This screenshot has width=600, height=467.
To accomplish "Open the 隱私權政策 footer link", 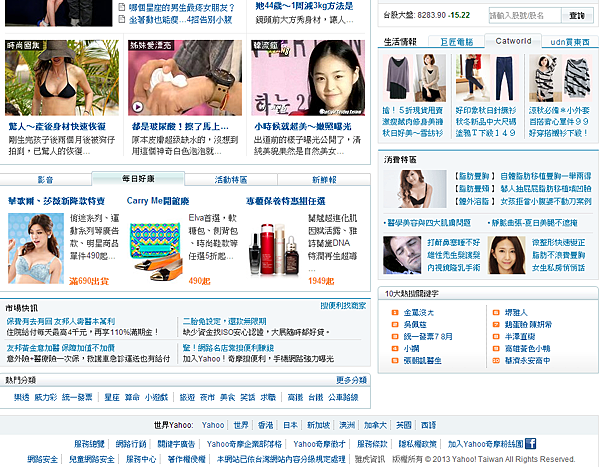I will [x=417, y=444].
